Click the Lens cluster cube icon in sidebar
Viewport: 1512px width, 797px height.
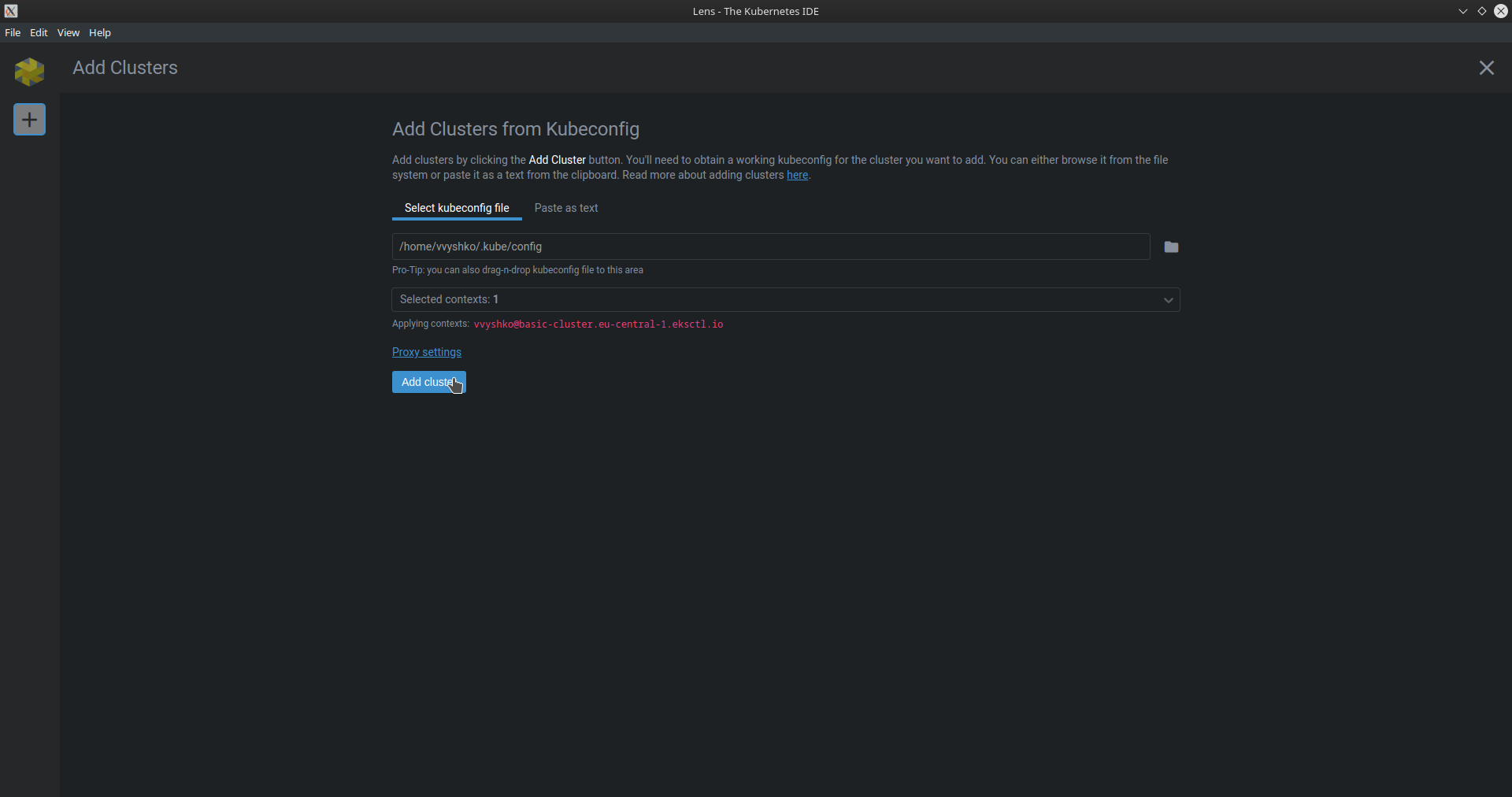click(29, 72)
